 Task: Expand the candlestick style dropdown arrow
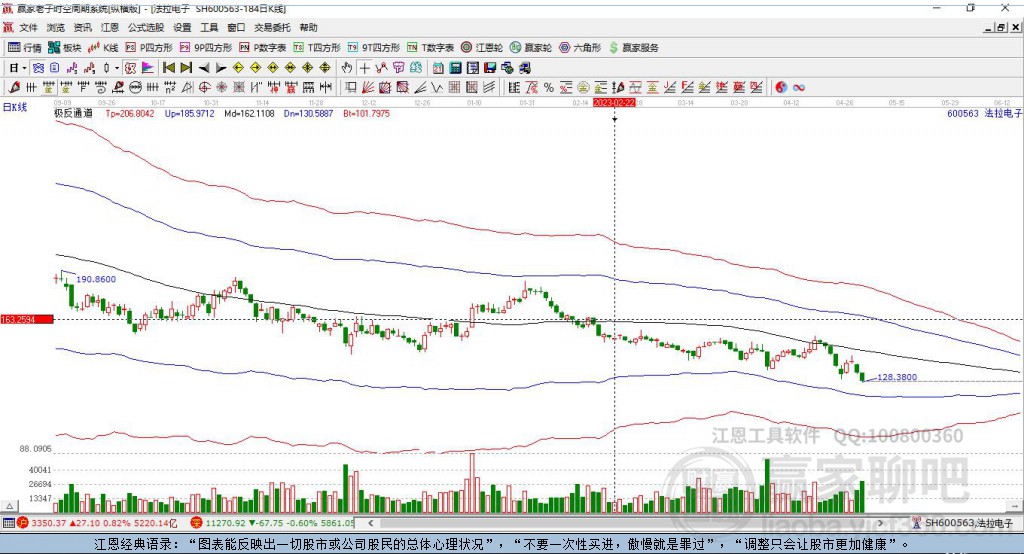tap(116, 68)
